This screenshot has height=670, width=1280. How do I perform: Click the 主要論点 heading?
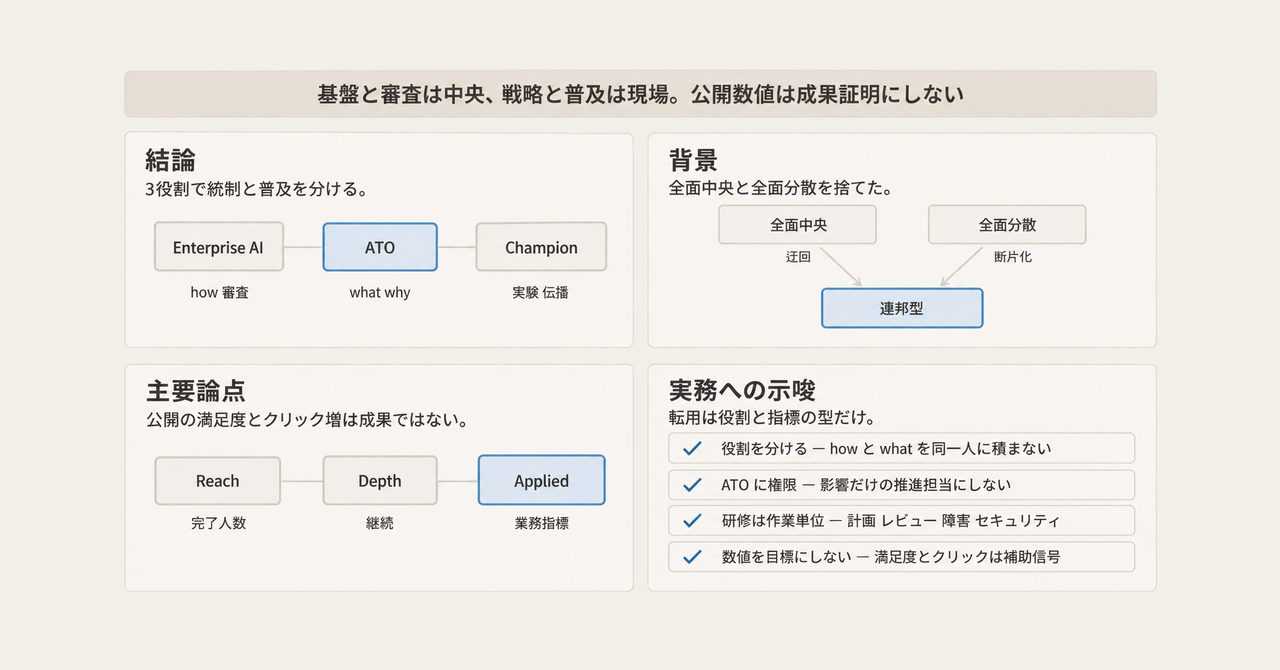(x=195, y=391)
